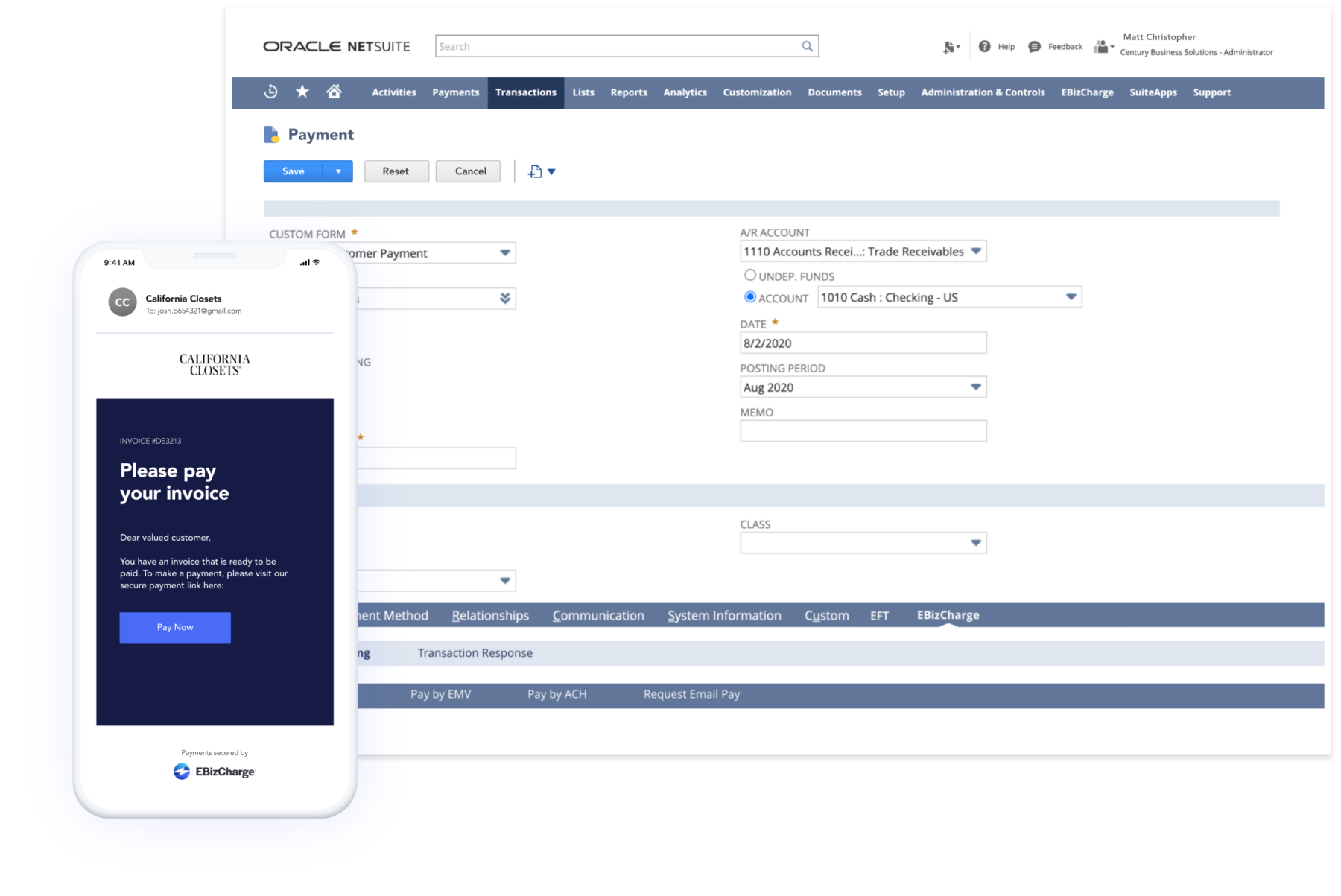Click the Cancel button
Image resolution: width=1341 pixels, height=896 pixels.
468,171
